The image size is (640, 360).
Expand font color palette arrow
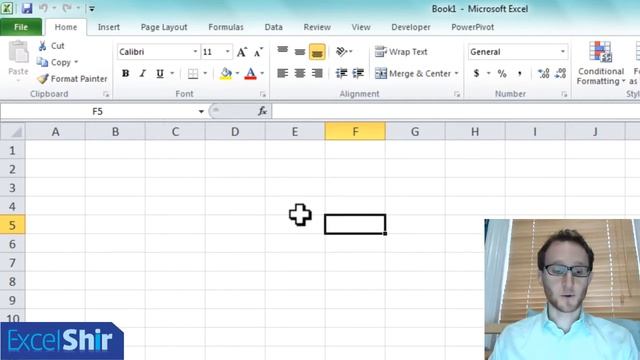tap(262, 73)
